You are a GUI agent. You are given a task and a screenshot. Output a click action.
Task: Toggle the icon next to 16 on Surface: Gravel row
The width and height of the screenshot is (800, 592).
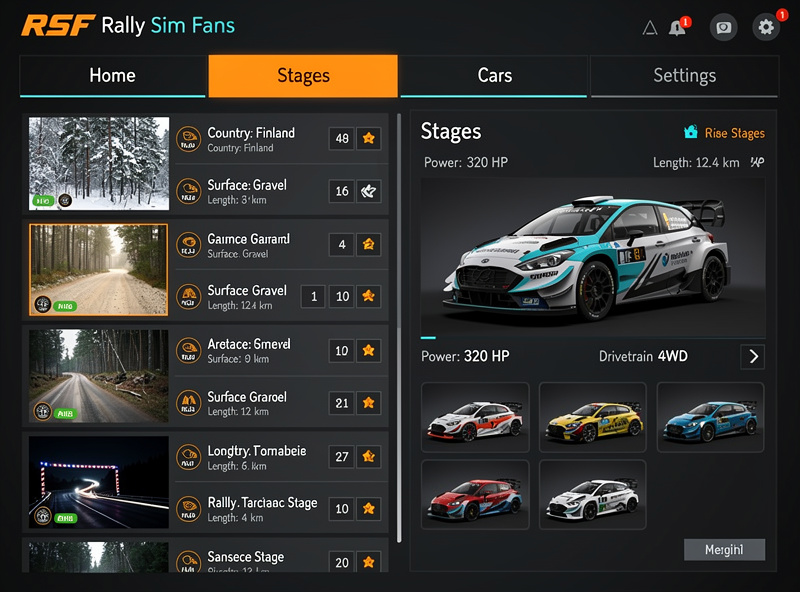click(x=368, y=191)
